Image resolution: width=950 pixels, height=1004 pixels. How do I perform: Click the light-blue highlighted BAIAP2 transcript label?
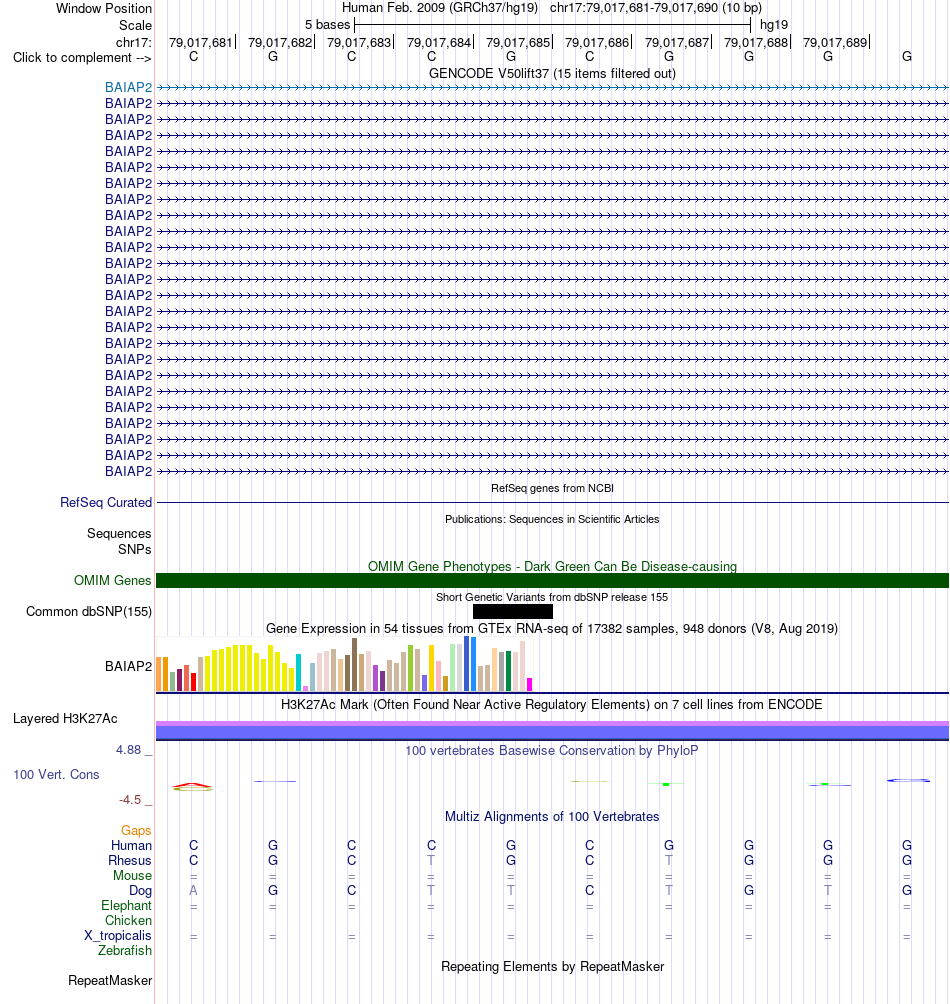129,88
